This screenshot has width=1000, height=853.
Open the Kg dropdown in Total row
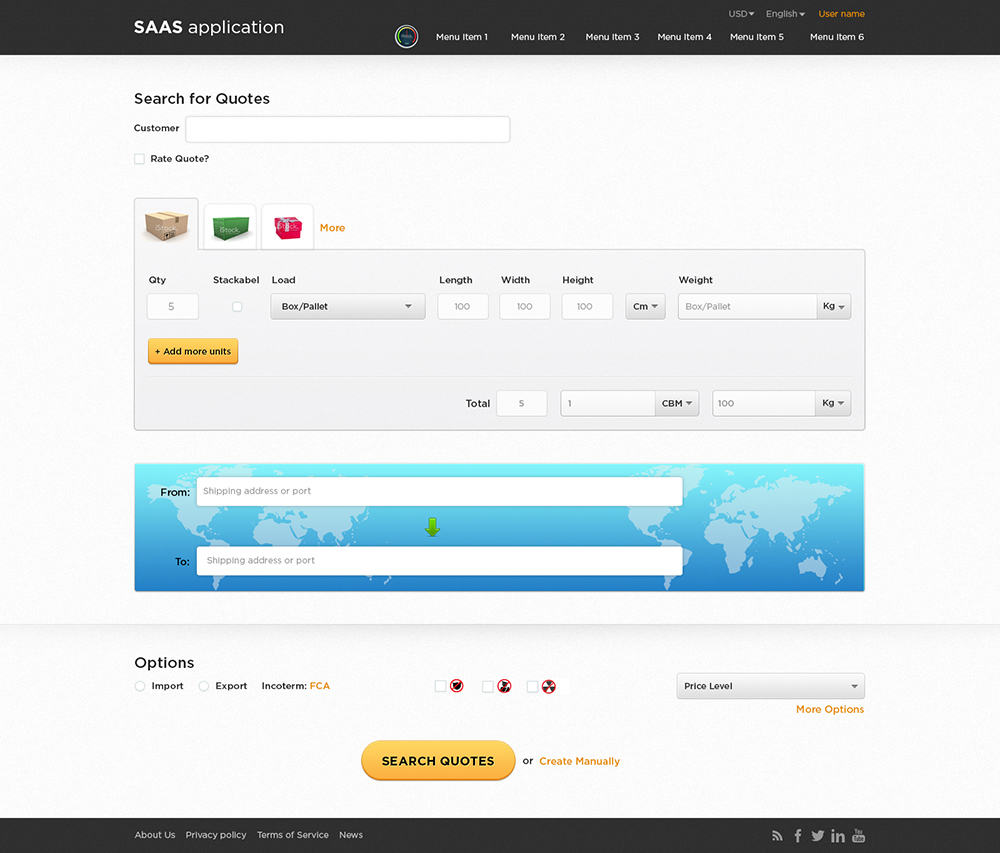pos(833,404)
